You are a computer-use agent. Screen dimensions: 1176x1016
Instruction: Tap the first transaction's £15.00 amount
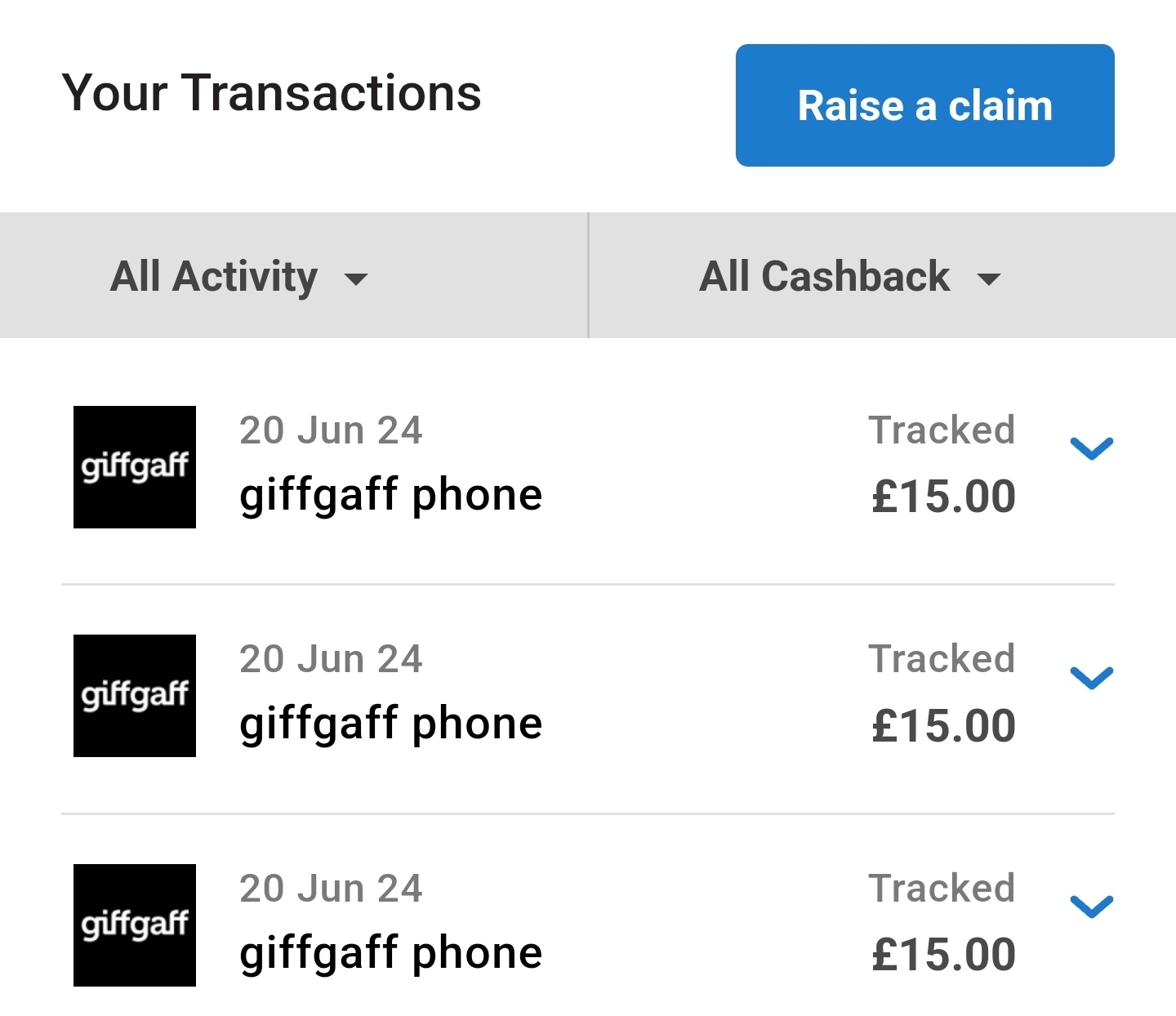(x=943, y=497)
